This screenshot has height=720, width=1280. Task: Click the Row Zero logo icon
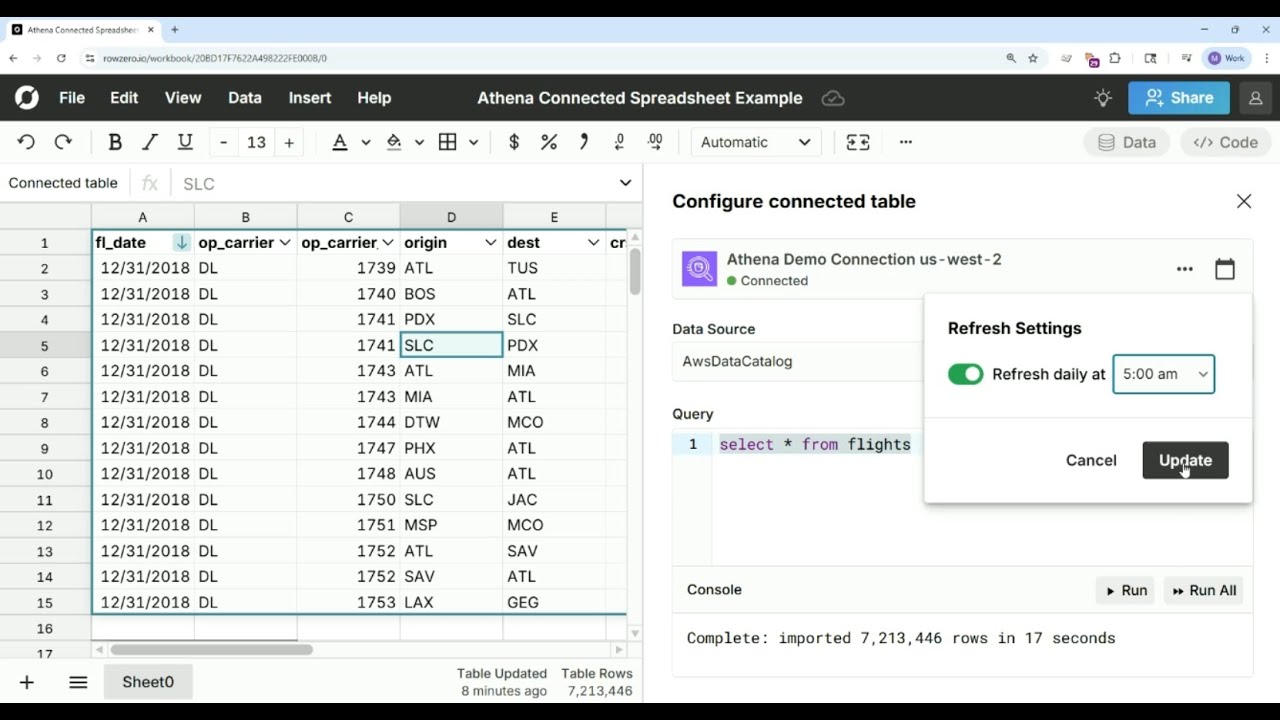click(27, 98)
